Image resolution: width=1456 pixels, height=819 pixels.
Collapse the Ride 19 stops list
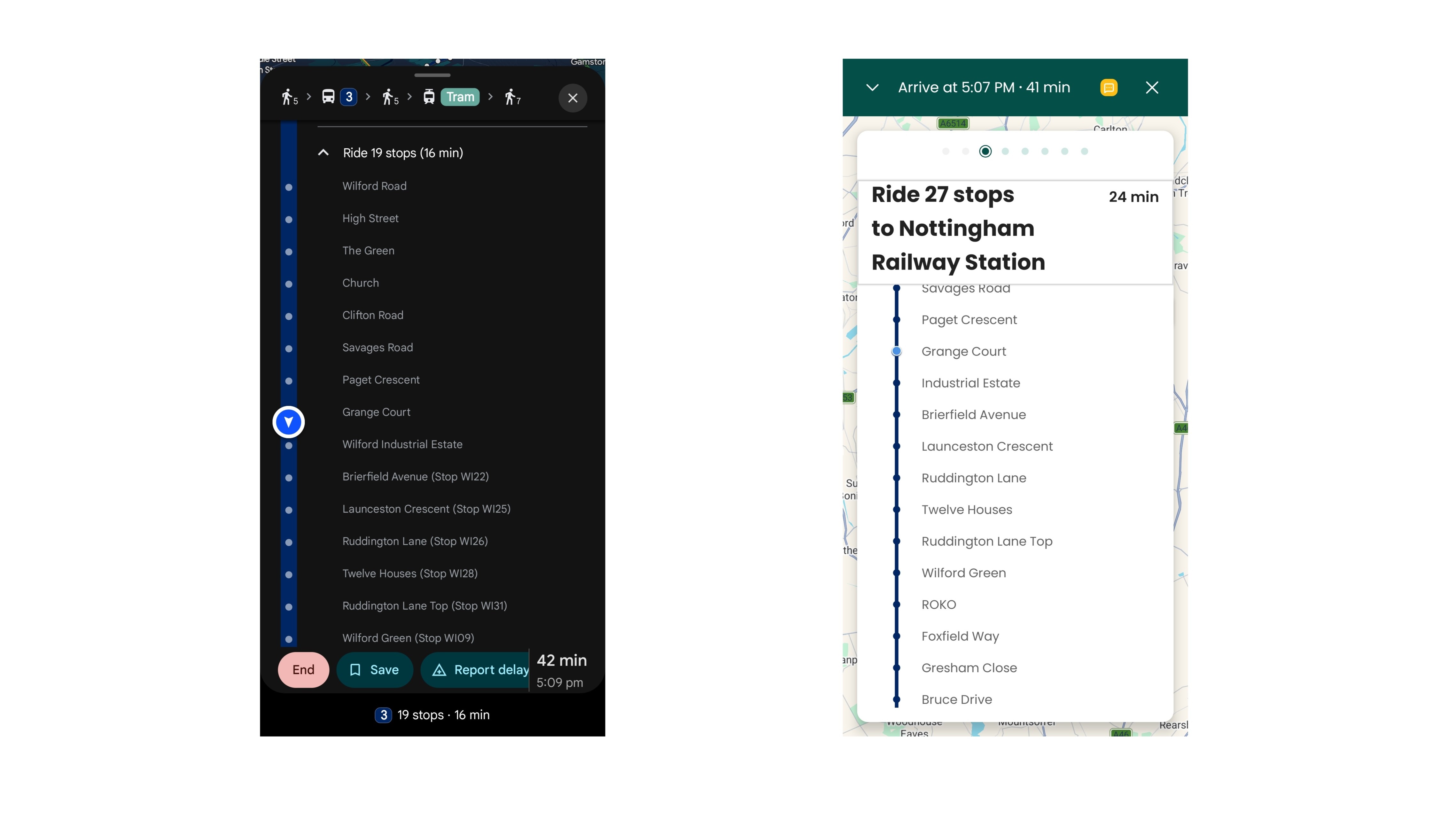pos(323,152)
